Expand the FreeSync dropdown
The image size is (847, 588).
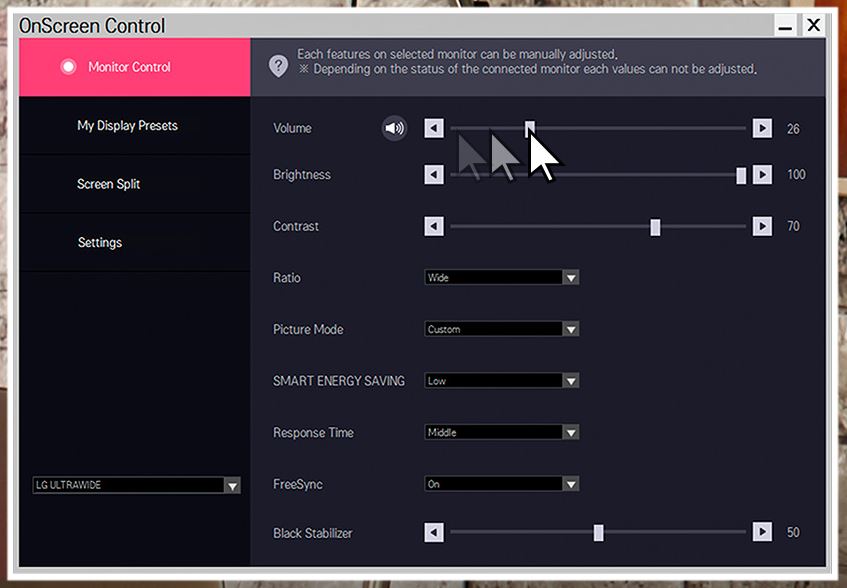(502, 484)
